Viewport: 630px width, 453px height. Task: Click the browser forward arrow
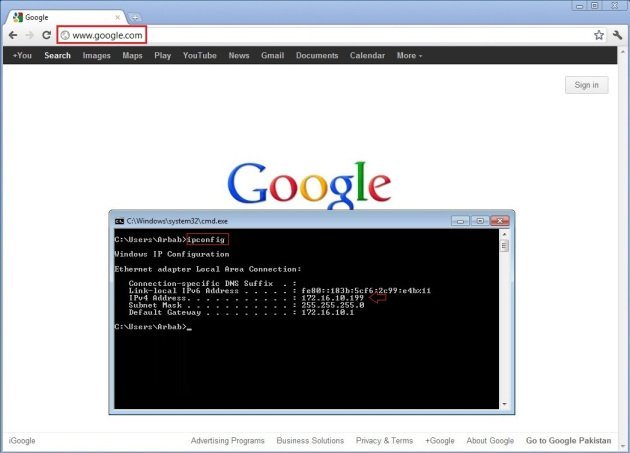point(30,35)
